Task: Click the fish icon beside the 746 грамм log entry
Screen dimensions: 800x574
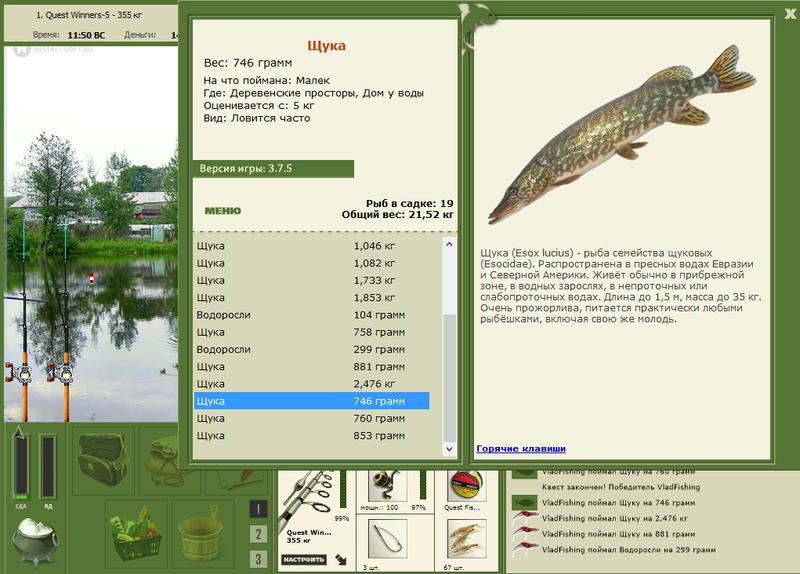Action: pos(524,503)
